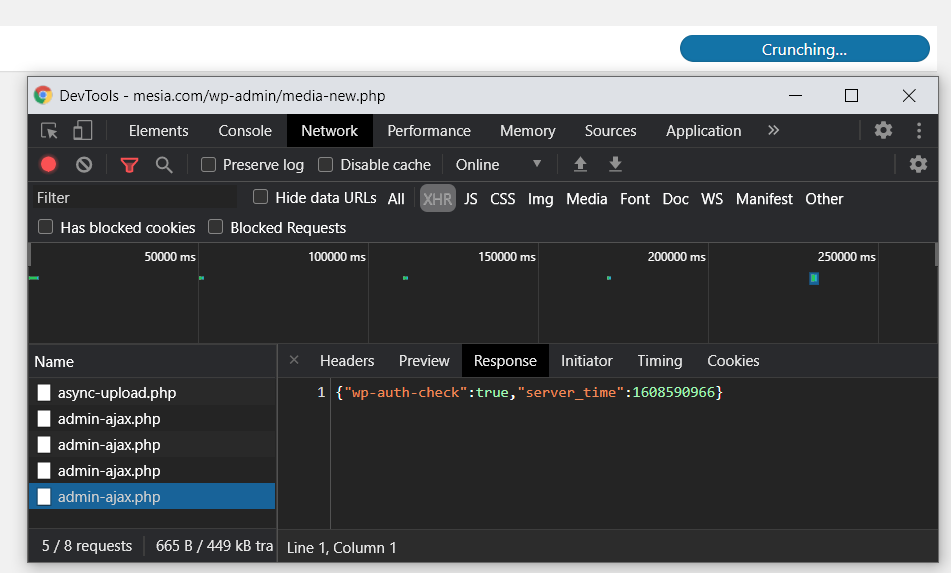Screen dimensions: 951x573
Task: Open the Memory tab
Action: 528,131
